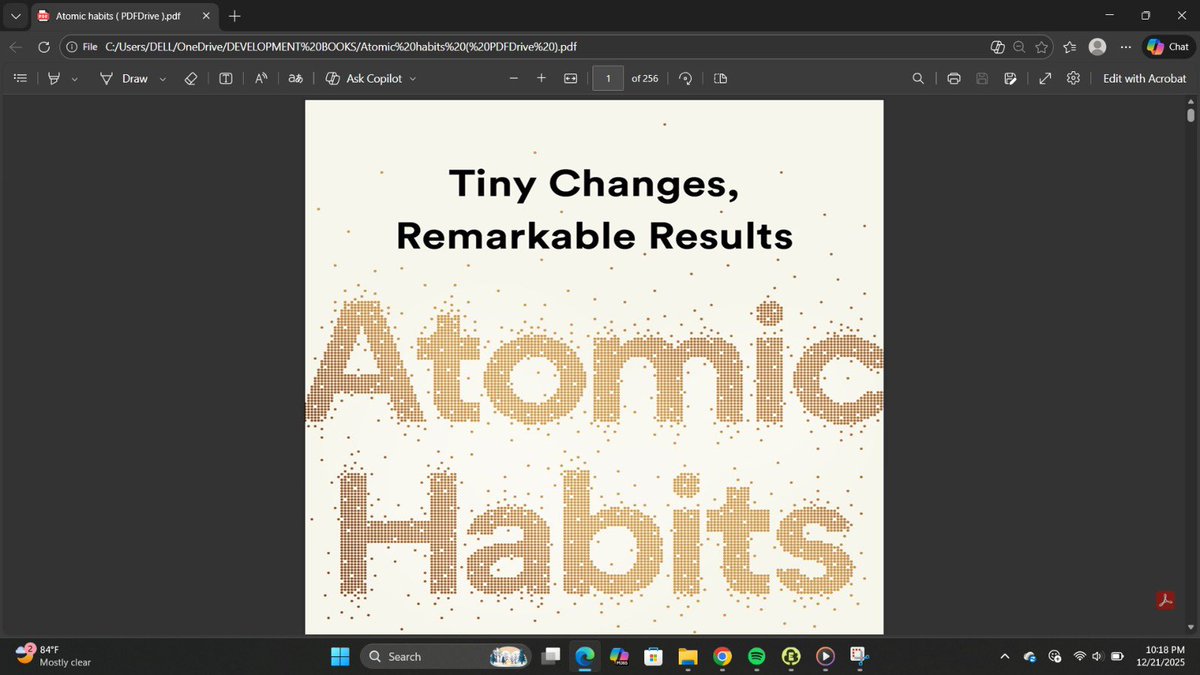Enter full screen mode
The image size is (1200, 675).
click(x=1045, y=78)
